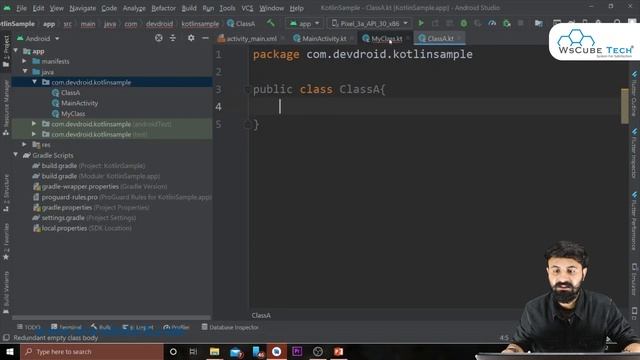Click the editor vertical scrollbar thumb
Image resolution: width=640 pixels, height=360 pixels.
pos(624,106)
